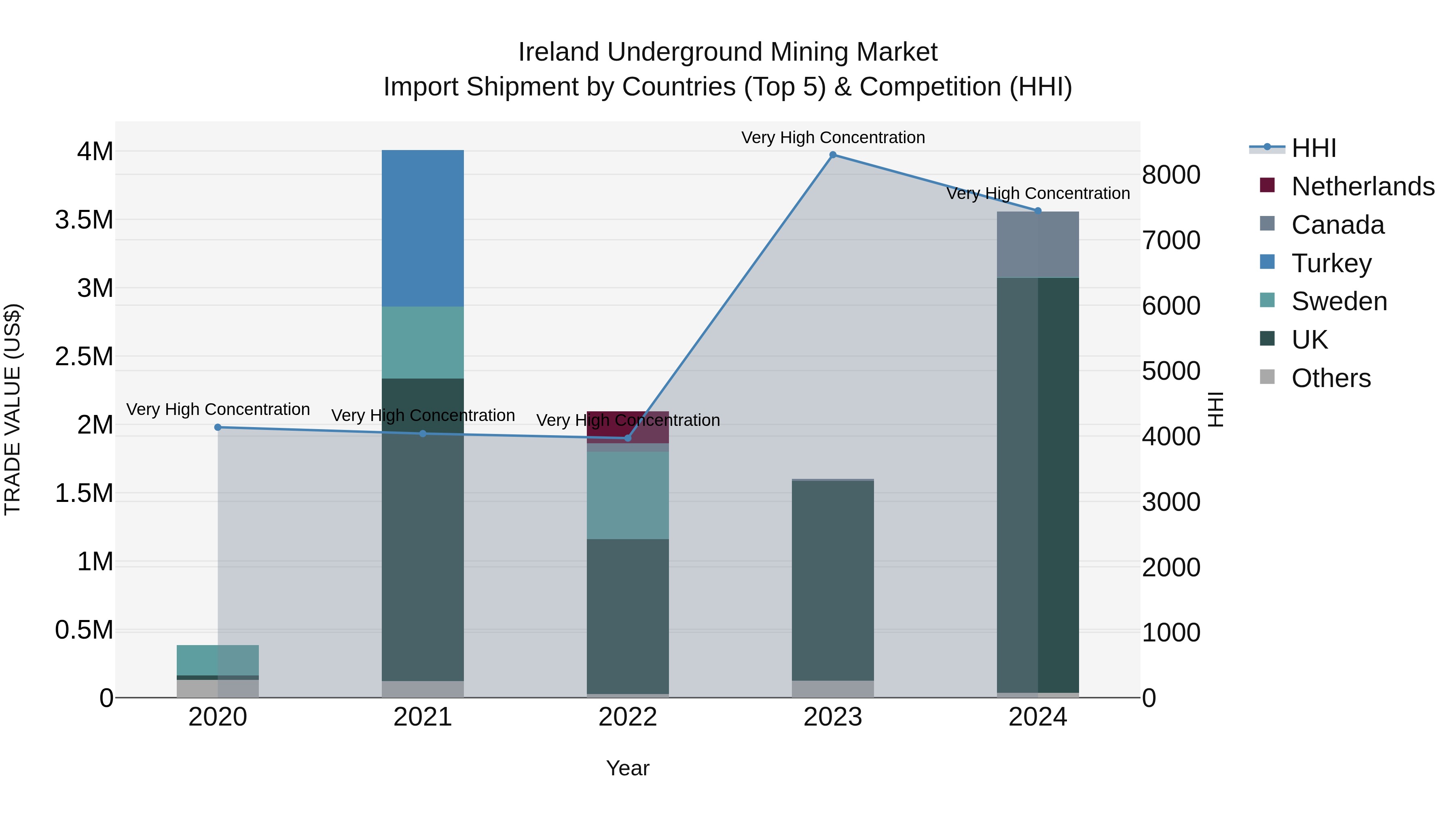Click the UK segment of the 2024 bar
The image size is (1456, 819).
pos(1038,485)
